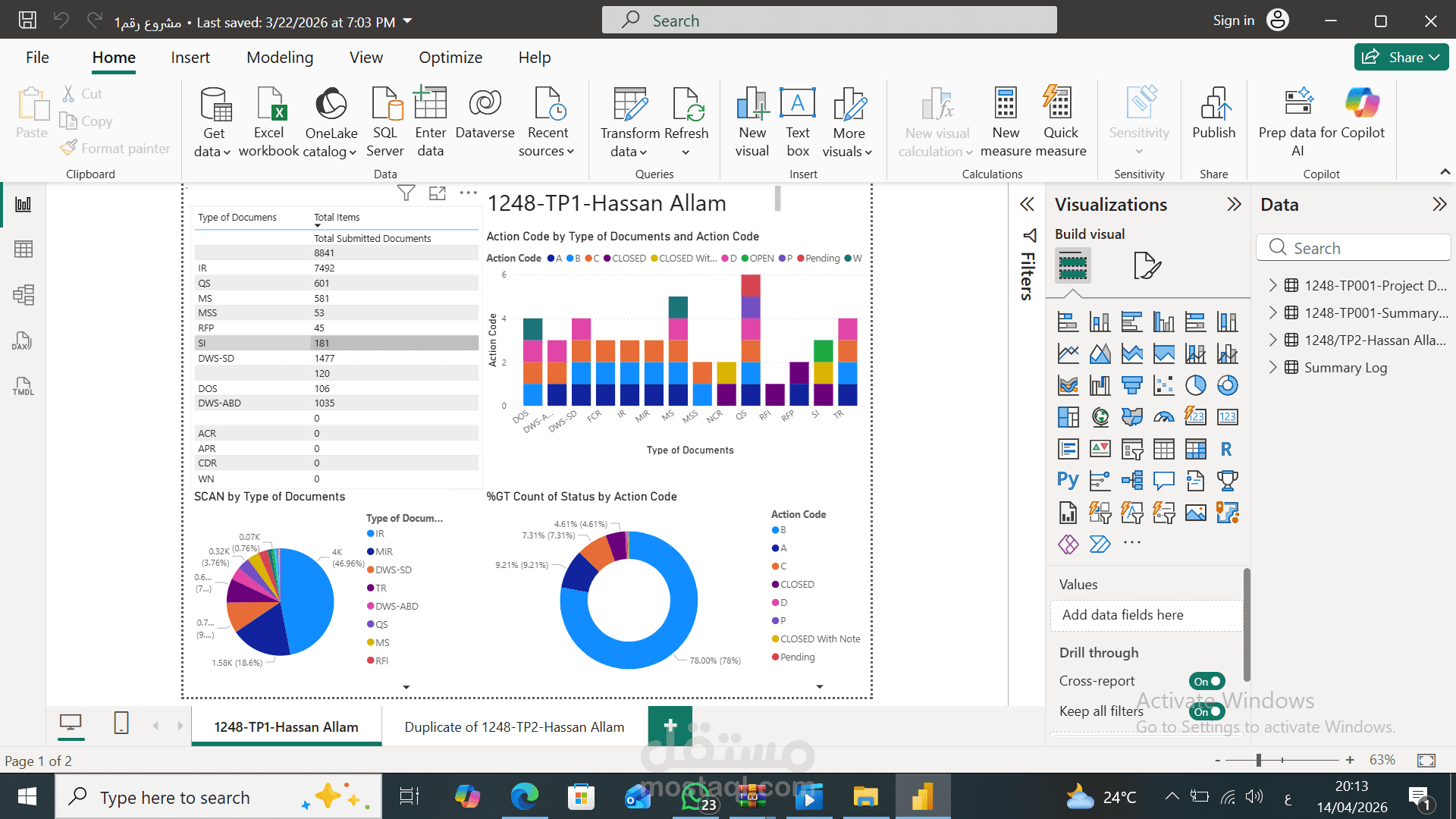Pick the Power Automate visual
The image size is (1456, 819).
pyautogui.click(x=1100, y=544)
